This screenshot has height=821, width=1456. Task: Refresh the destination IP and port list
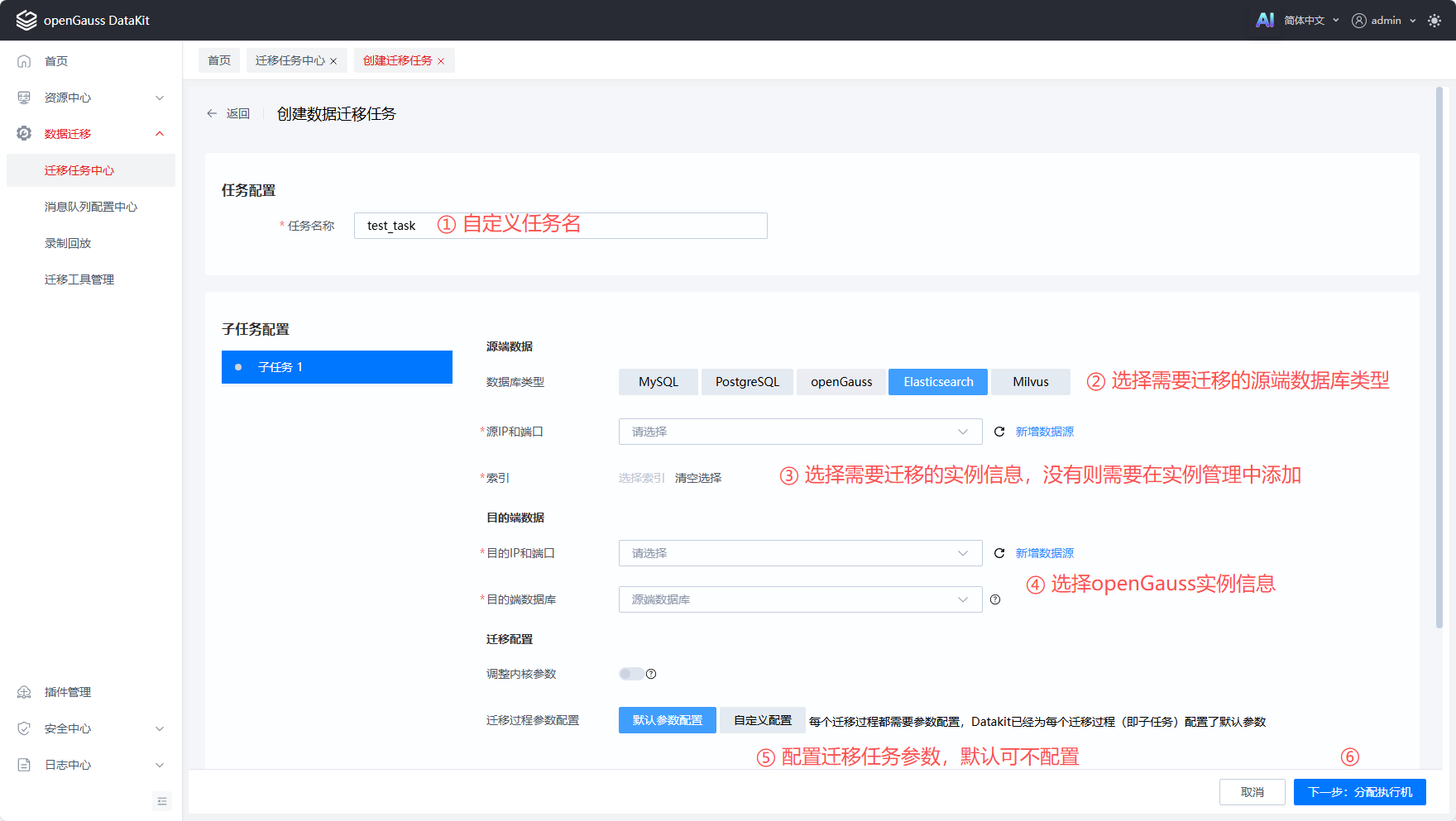(999, 553)
